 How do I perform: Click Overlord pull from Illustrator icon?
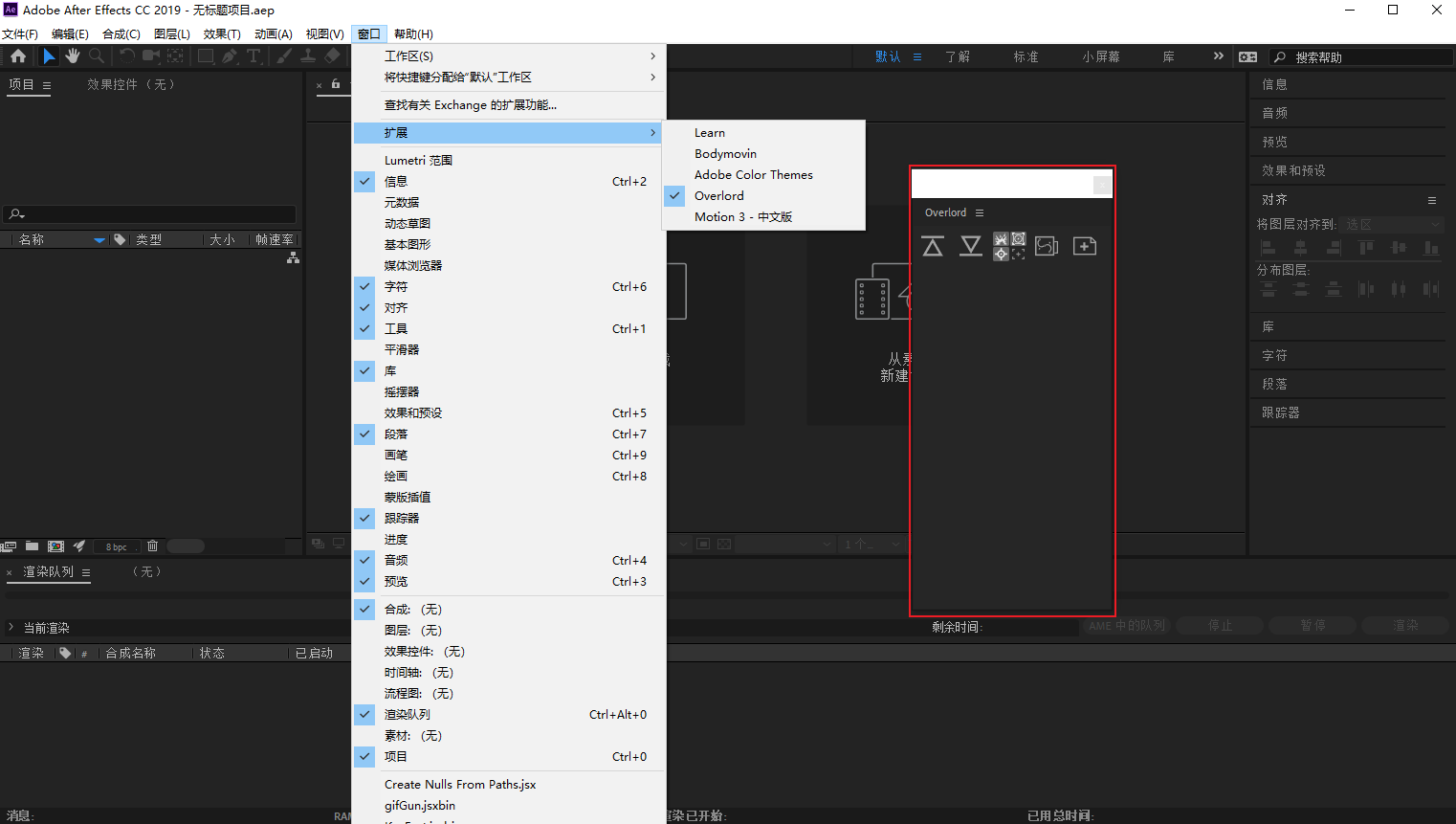pos(971,247)
